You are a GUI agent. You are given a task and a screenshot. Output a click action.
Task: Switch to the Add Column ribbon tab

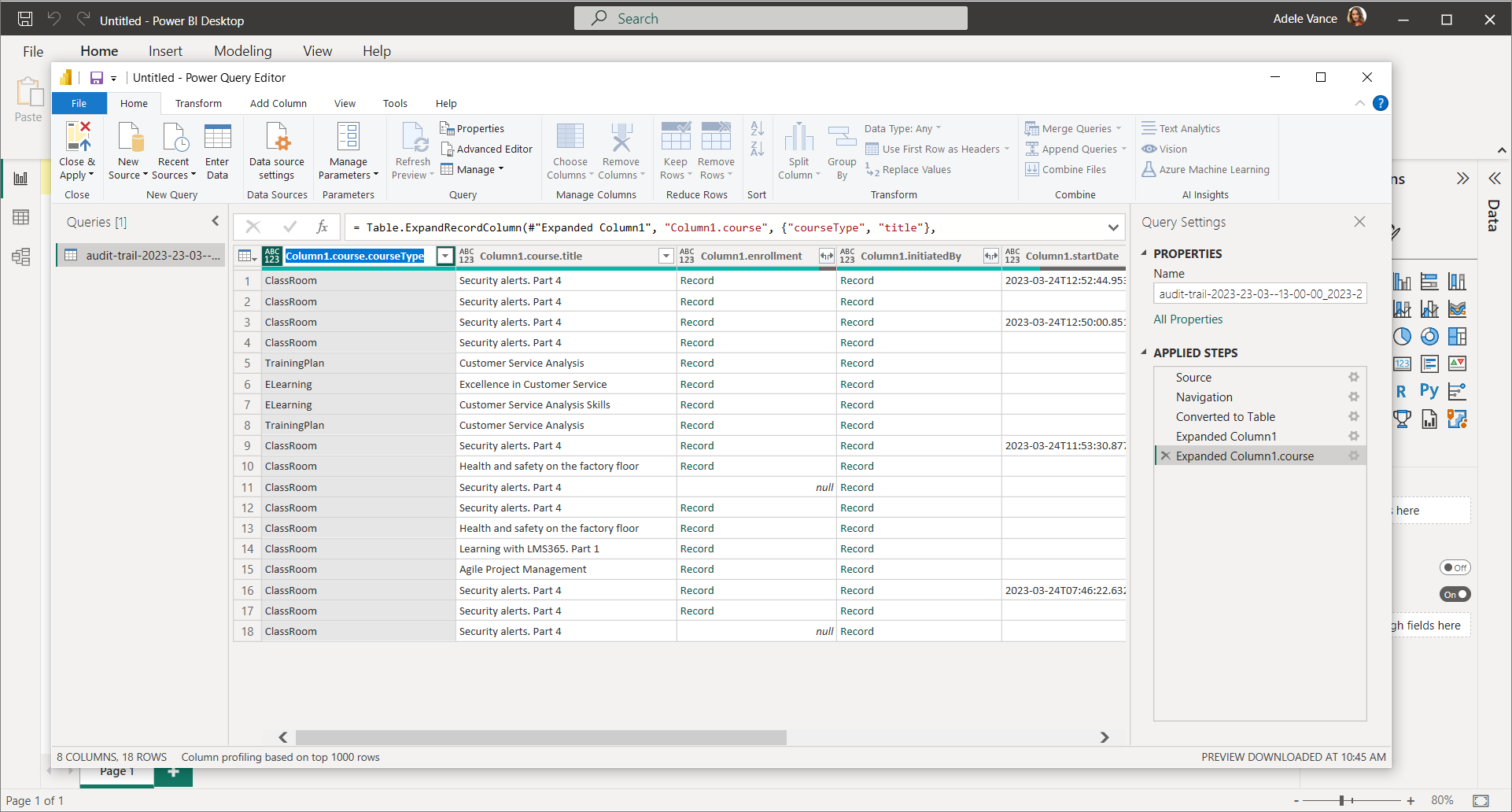pos(278,103)
